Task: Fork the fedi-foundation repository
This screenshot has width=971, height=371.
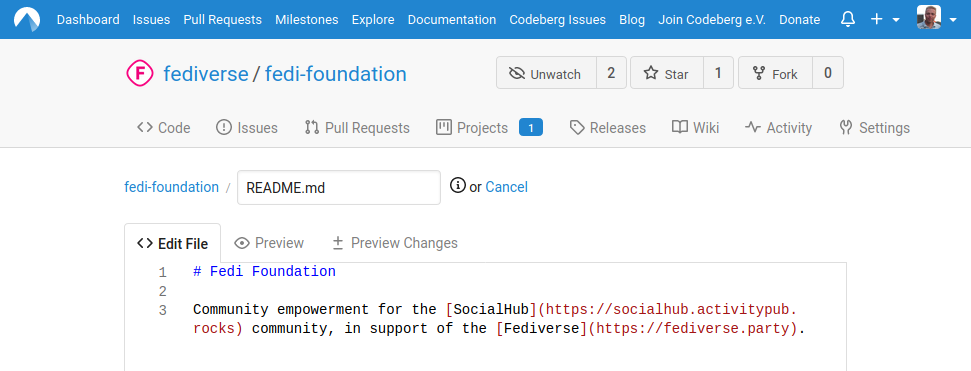Action: click(x=775, y=73)
